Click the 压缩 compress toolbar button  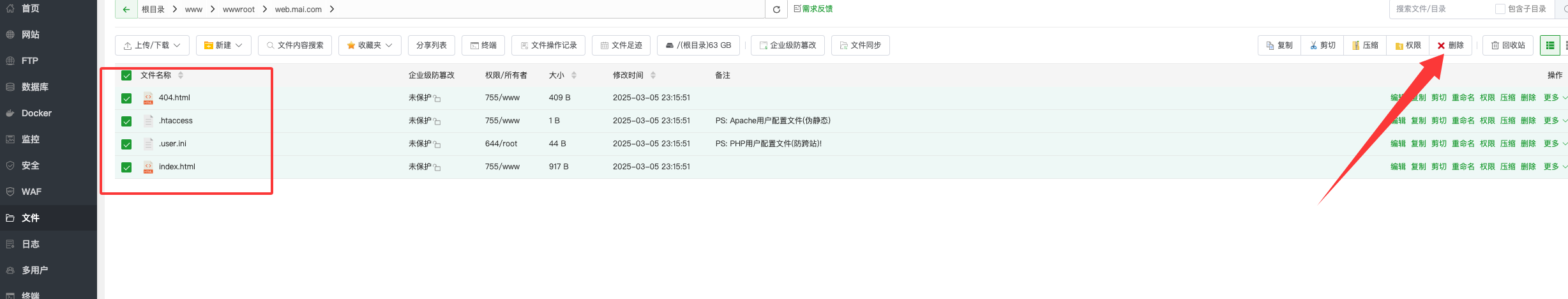[1365, 45]
